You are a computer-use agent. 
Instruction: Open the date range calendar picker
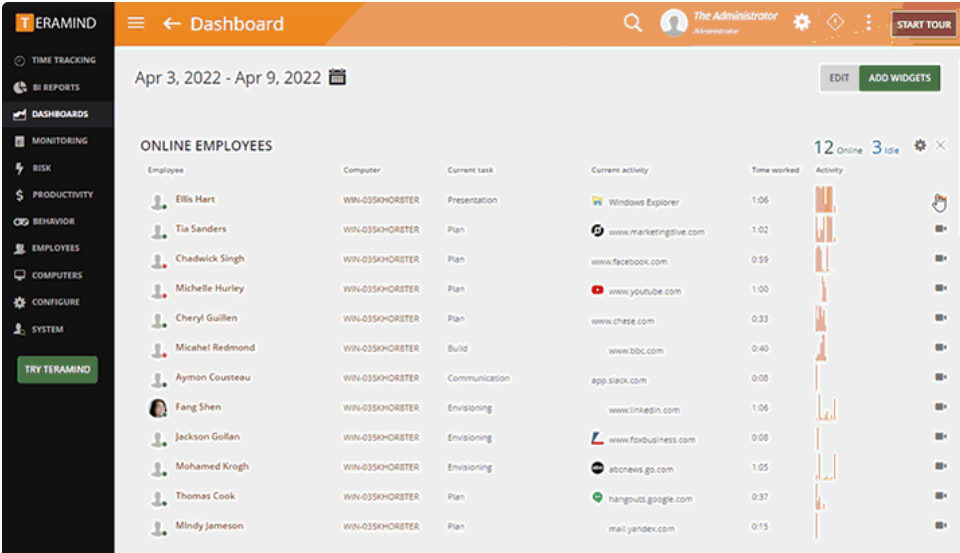pyautogui.click(x=337, y=77)
